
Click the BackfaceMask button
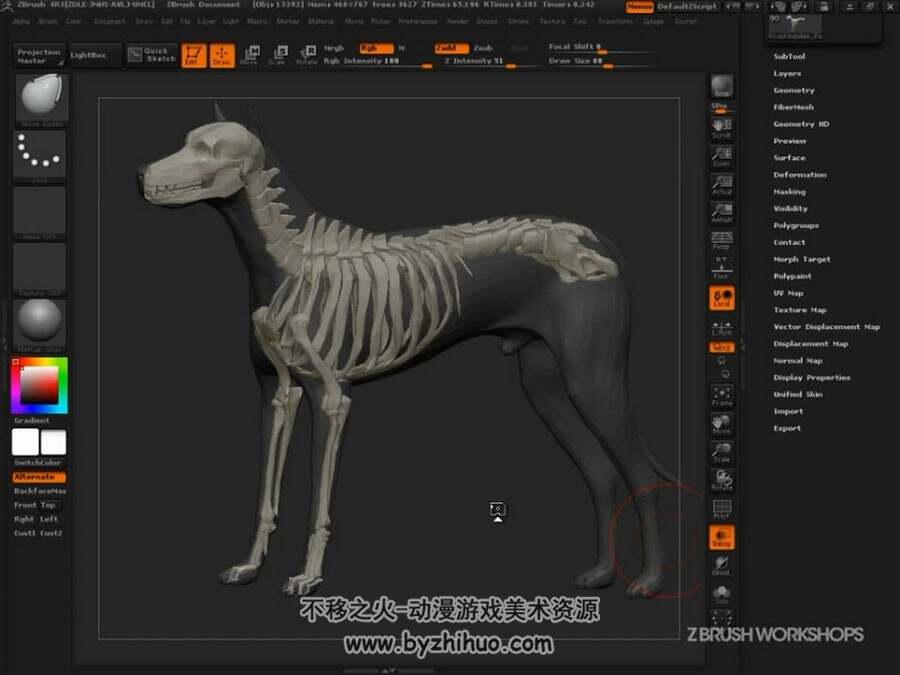click(x=40, y=491)
